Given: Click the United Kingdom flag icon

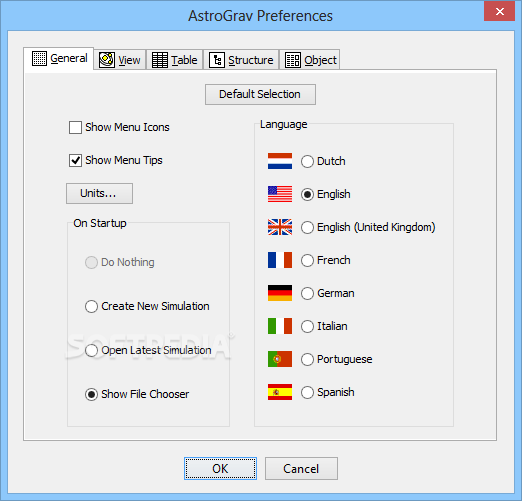Looking at the screenshot, I should (x=280, y=227).
